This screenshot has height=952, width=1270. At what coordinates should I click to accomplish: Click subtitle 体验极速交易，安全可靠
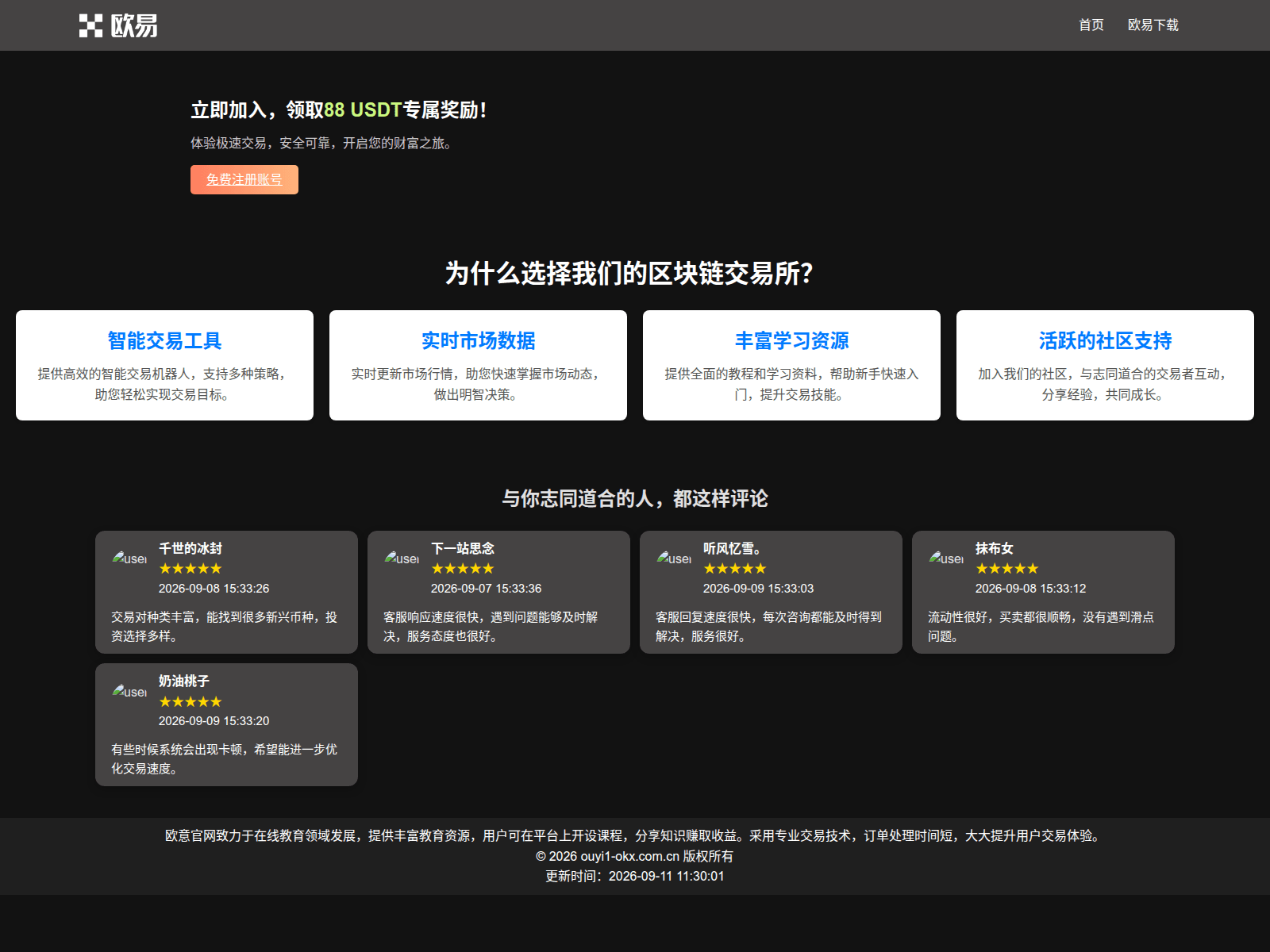pyautogui.click(x=321, y=143)
